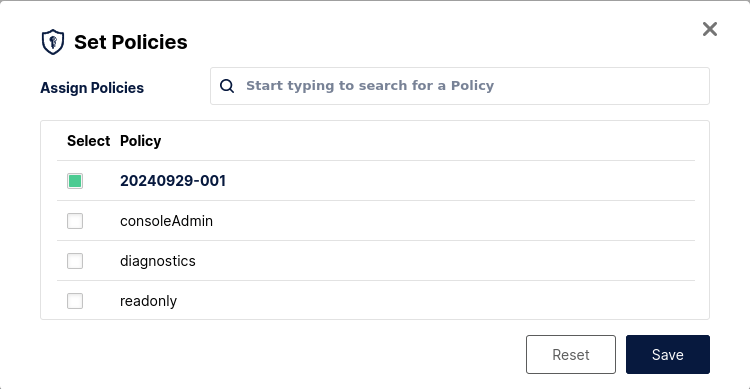This screenshot has width=750, height=389.
Task: Select the blank space in diagnostics row
Action: coord(445,261)
